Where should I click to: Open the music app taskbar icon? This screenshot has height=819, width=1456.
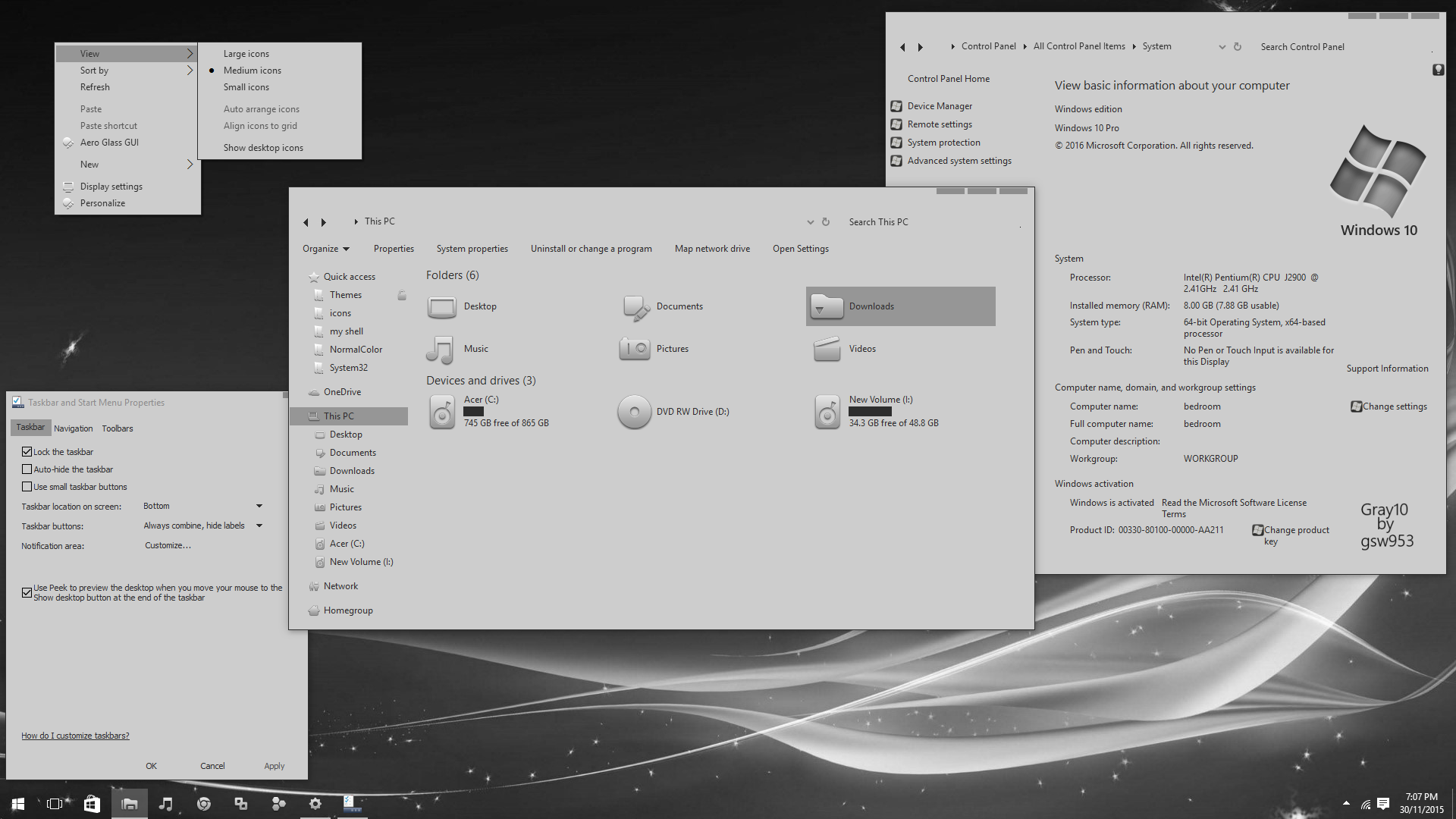tap(166, 804)
